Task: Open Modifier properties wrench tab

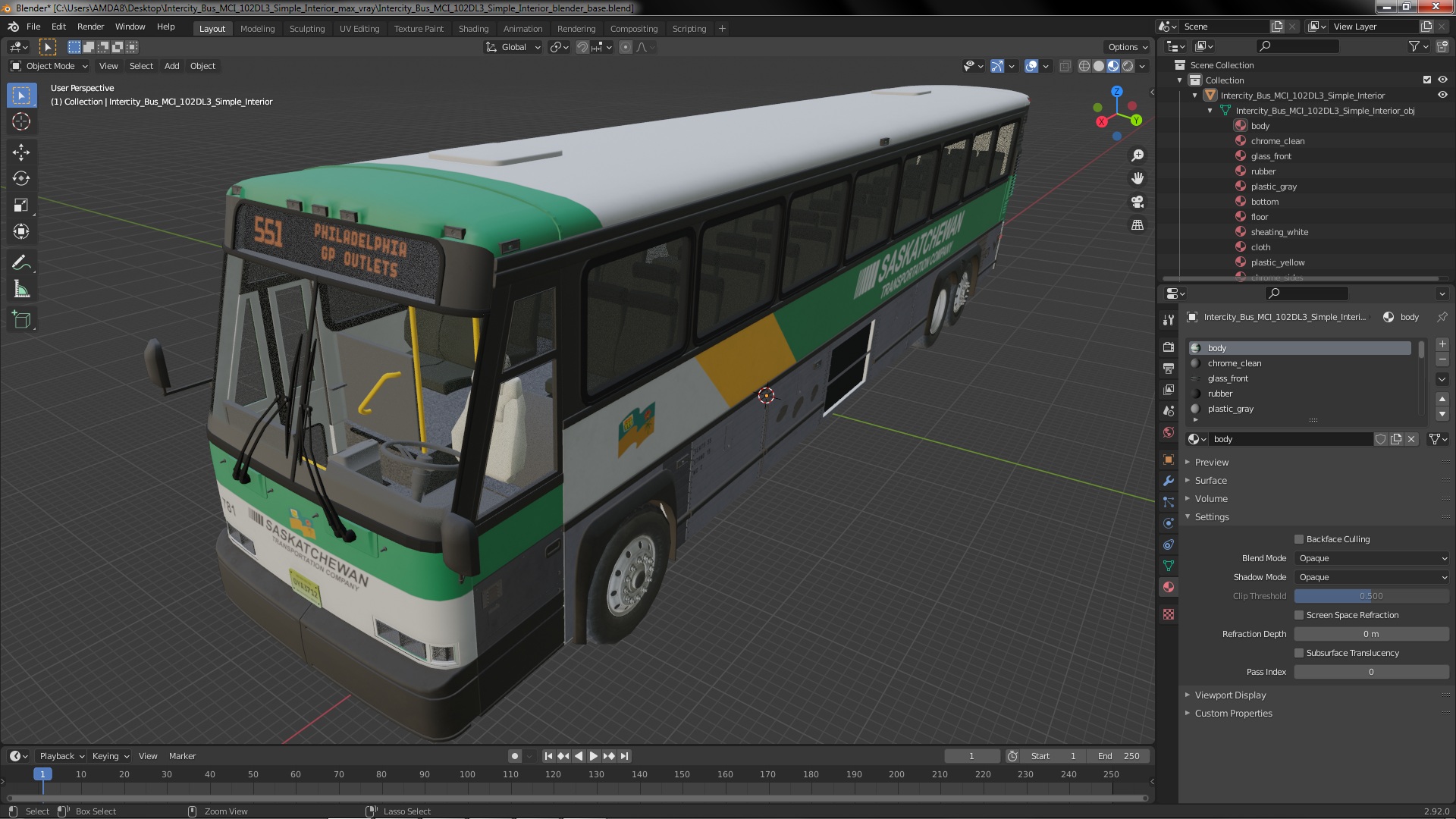Action: [1169, 481]
